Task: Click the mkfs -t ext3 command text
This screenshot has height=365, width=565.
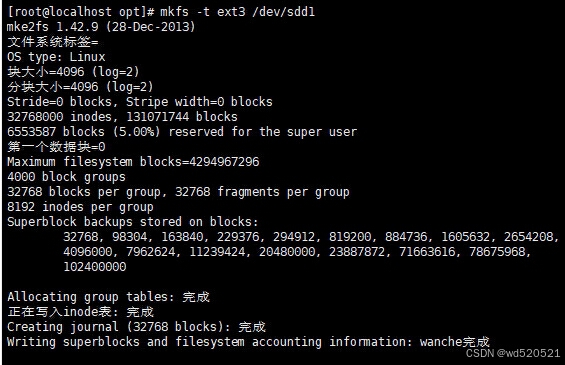Action: point(203,12)
